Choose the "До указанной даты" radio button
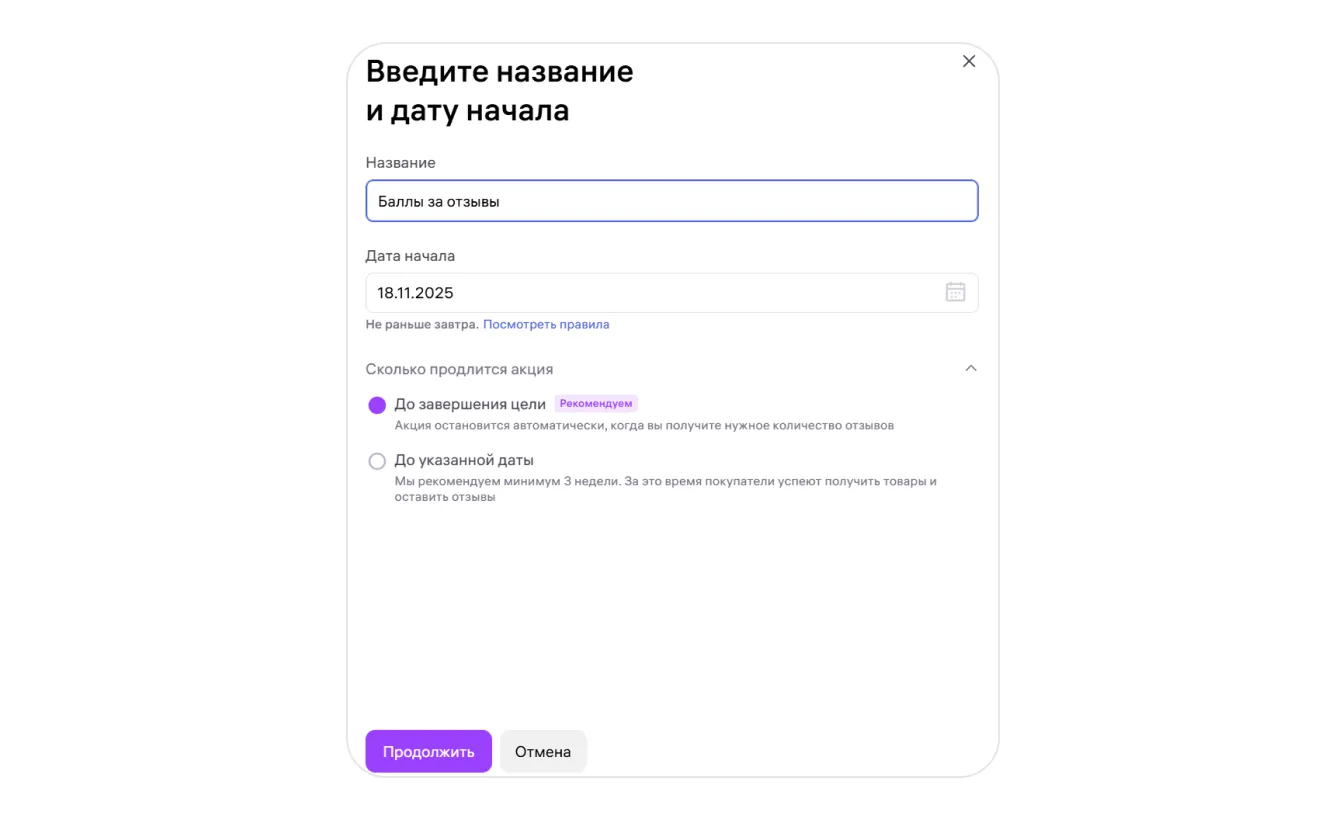1344x818 pixels. [x=377, y=461]
